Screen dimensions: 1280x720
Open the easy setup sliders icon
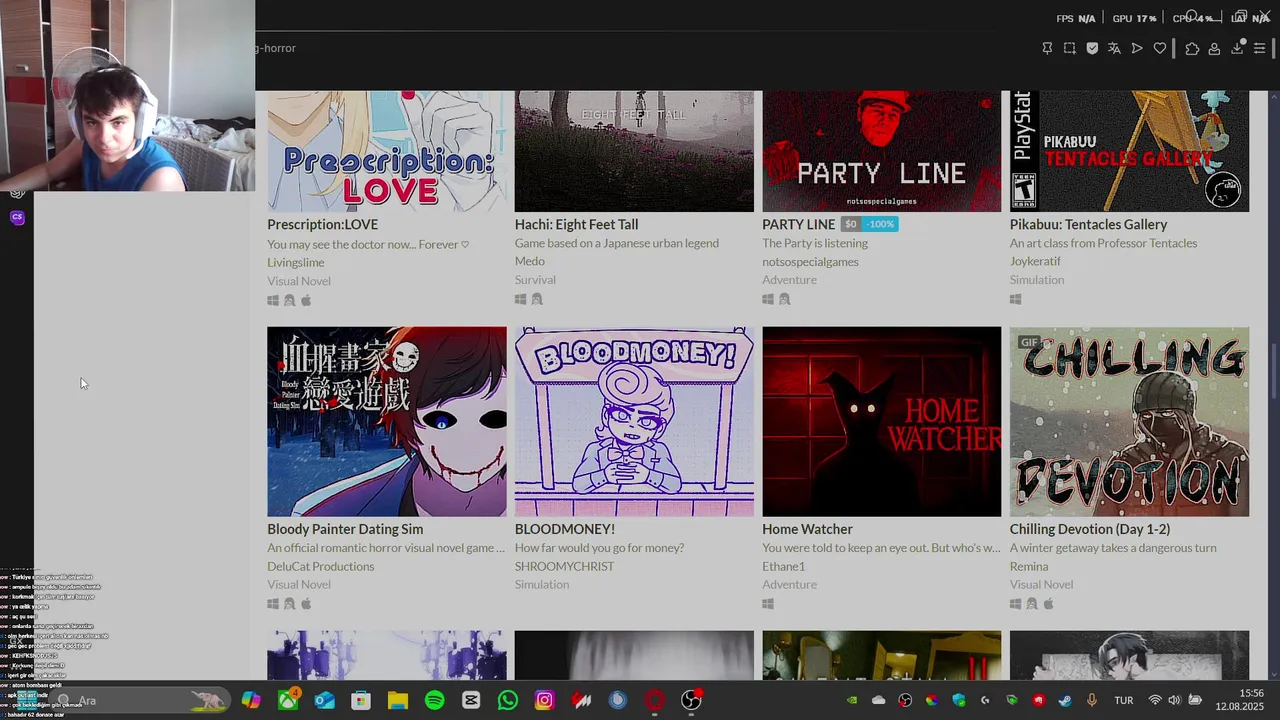1260,48
